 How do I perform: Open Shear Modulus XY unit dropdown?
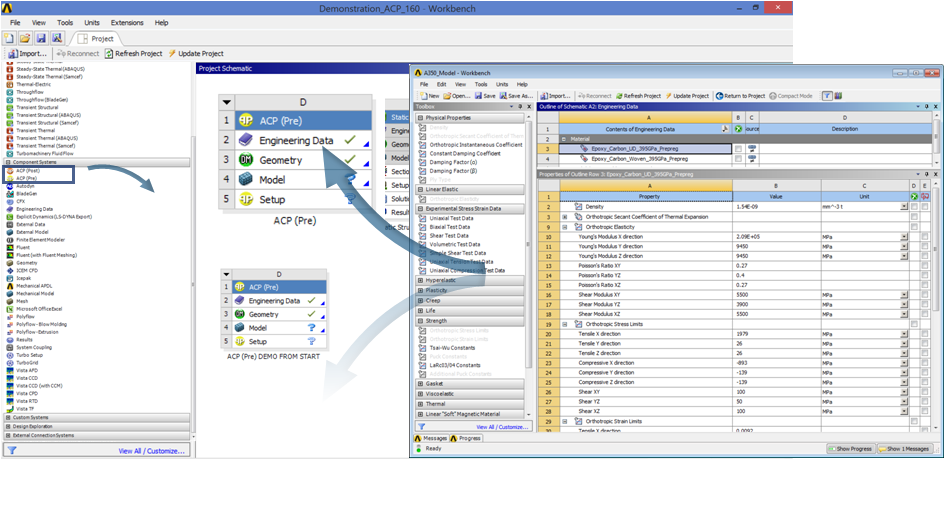904,295
